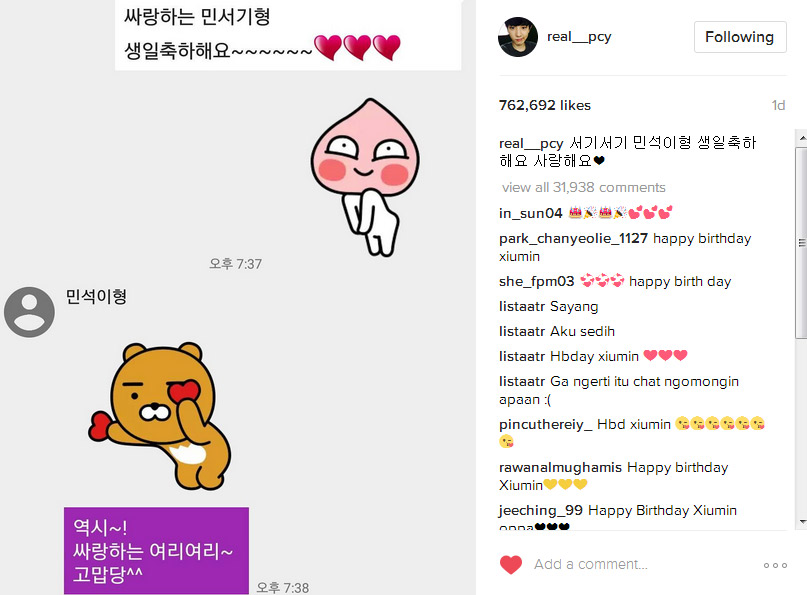Click the gray default contact avatar icon
The height and width of the screenshot is (595, 807).
(29, 312)
